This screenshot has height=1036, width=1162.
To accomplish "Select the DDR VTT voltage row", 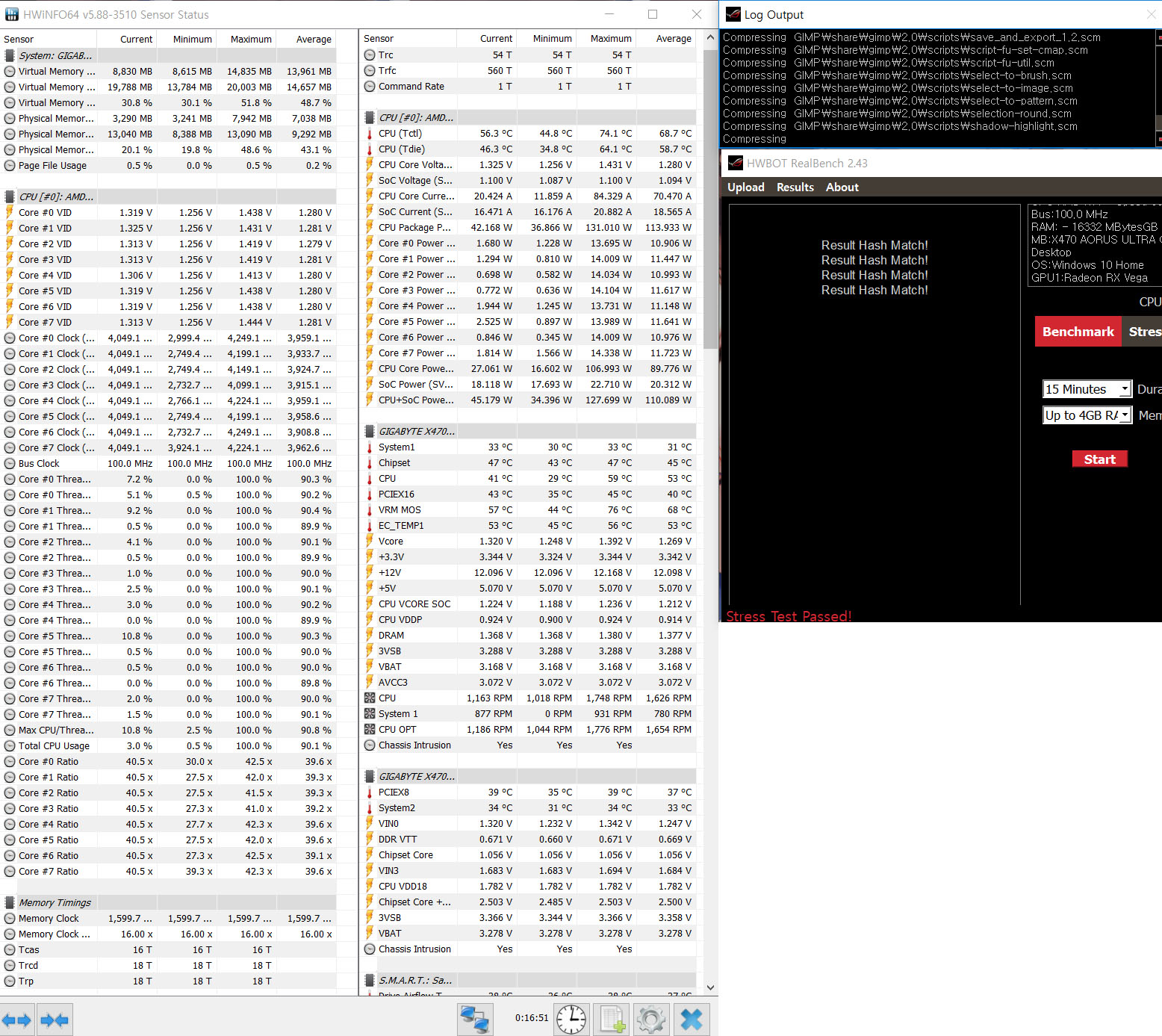I will (x=529, y=839).
